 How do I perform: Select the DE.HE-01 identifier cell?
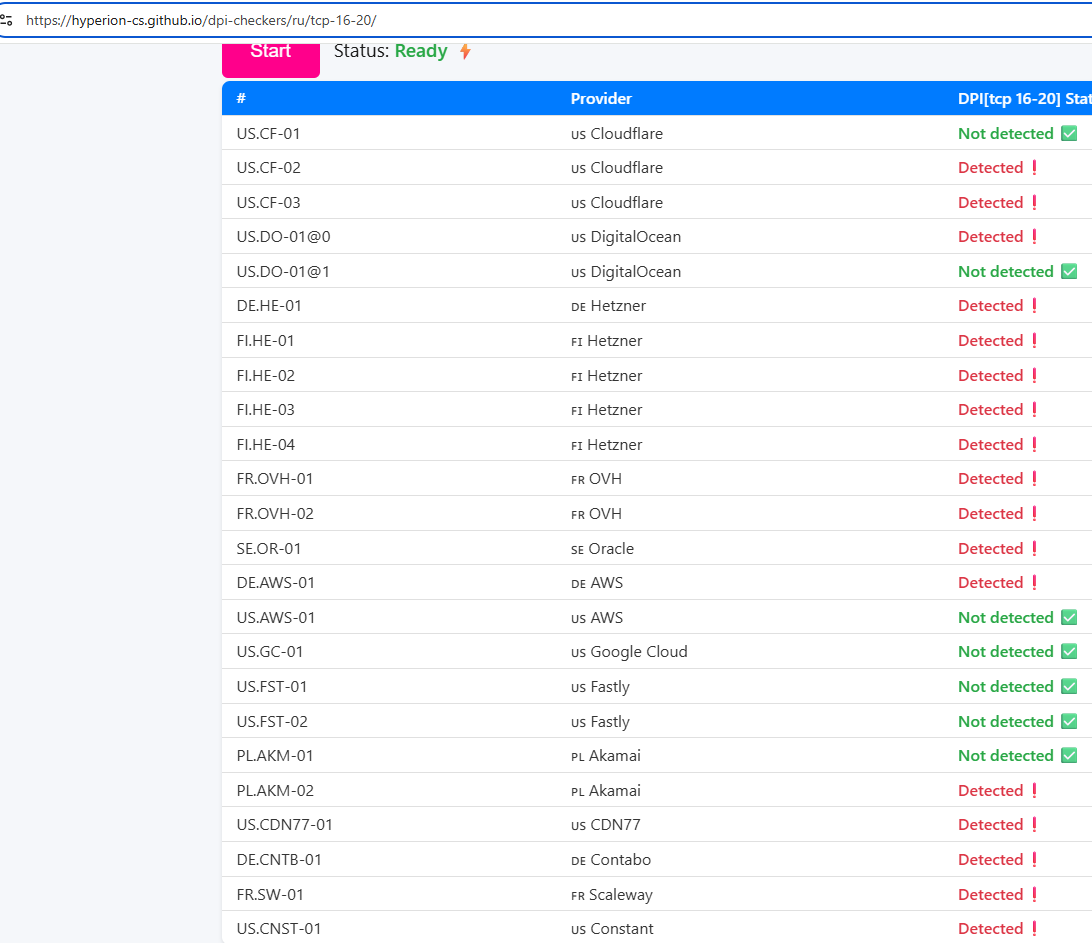click(x=269, y=306)
